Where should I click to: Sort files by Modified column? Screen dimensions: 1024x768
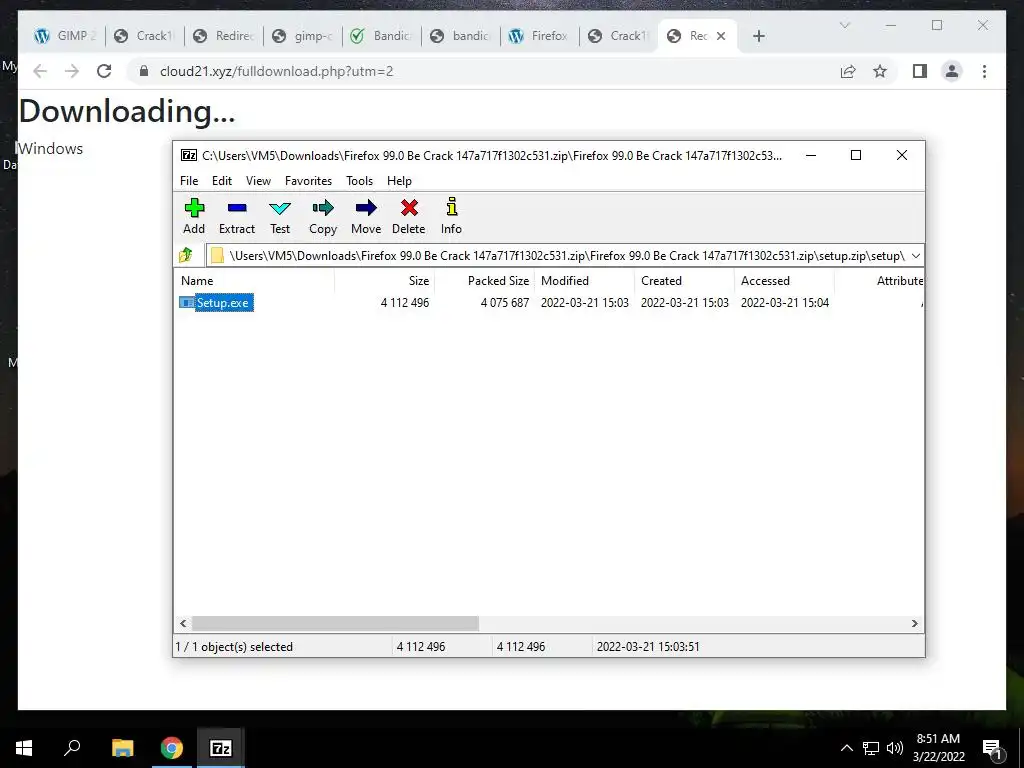click(x=584, y=281)
